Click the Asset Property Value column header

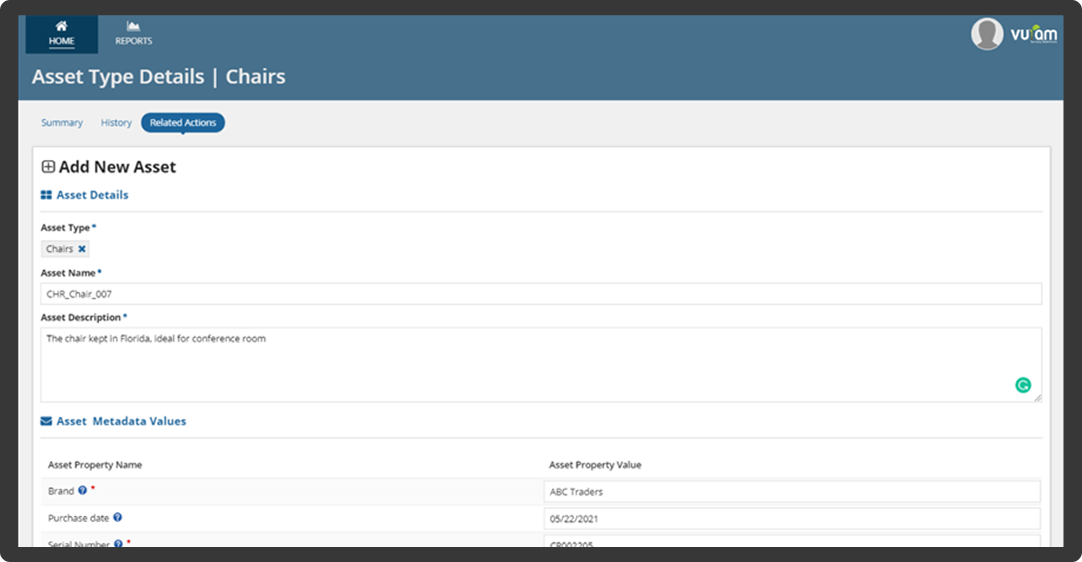595,465
